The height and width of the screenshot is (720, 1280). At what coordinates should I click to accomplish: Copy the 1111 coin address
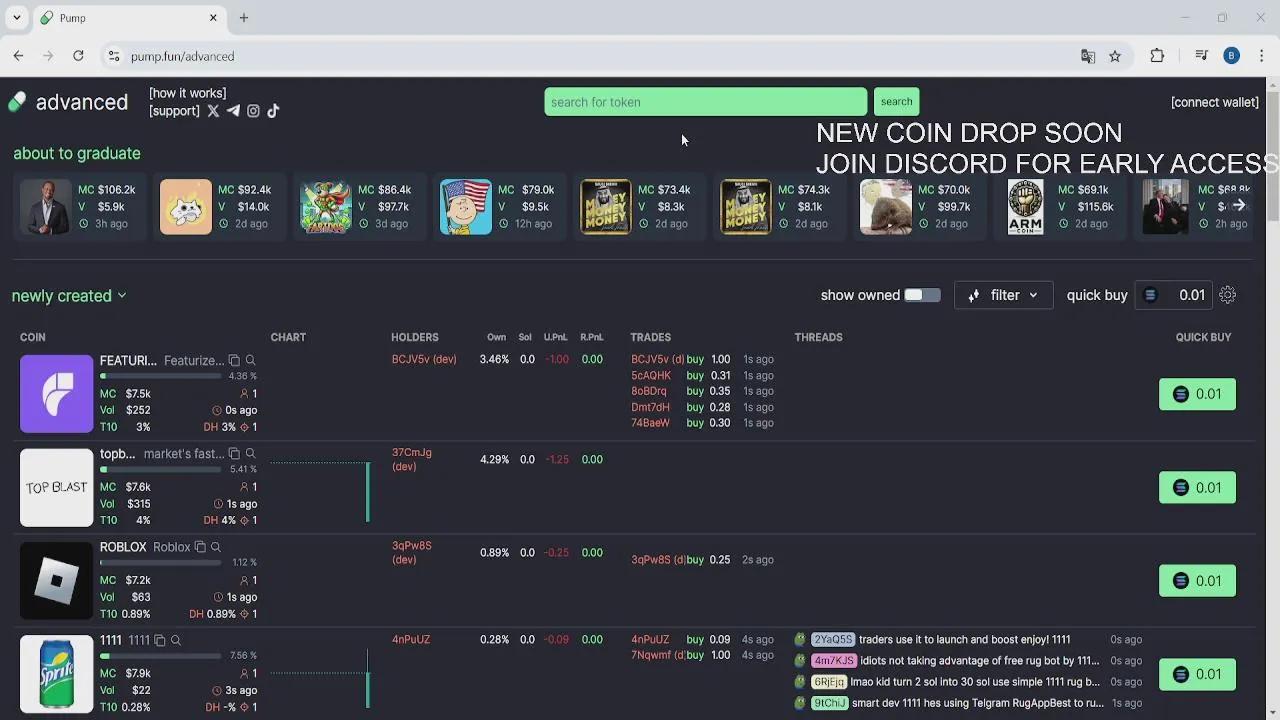point(159,640)
